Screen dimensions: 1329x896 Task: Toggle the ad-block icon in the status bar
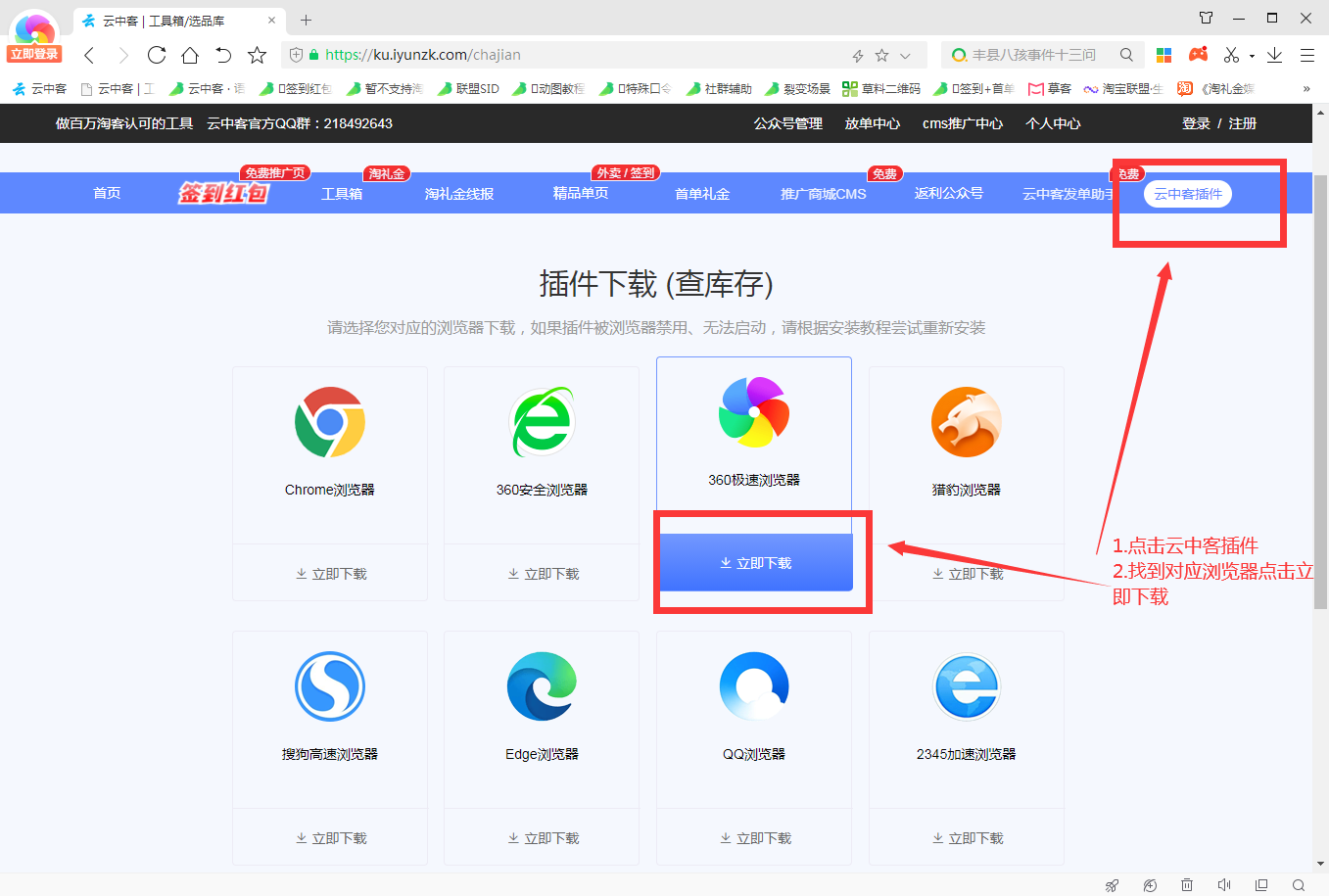[x=1149, y=884]
